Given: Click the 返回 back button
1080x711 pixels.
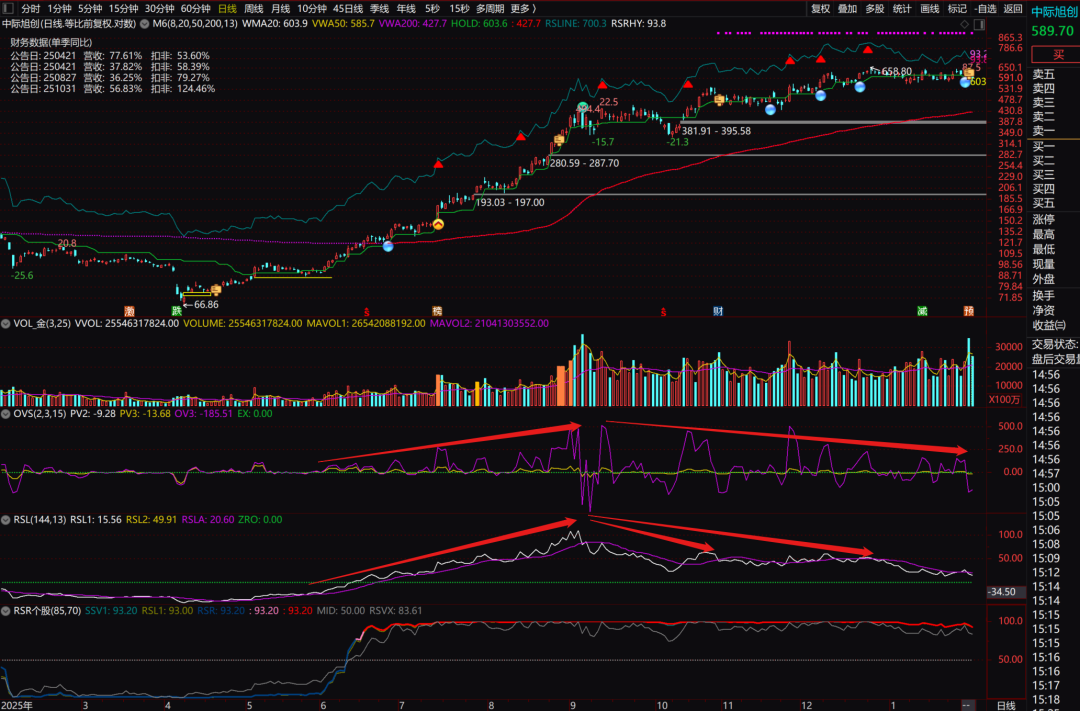Looking at the screenshot, I should tap(1013, 9).
